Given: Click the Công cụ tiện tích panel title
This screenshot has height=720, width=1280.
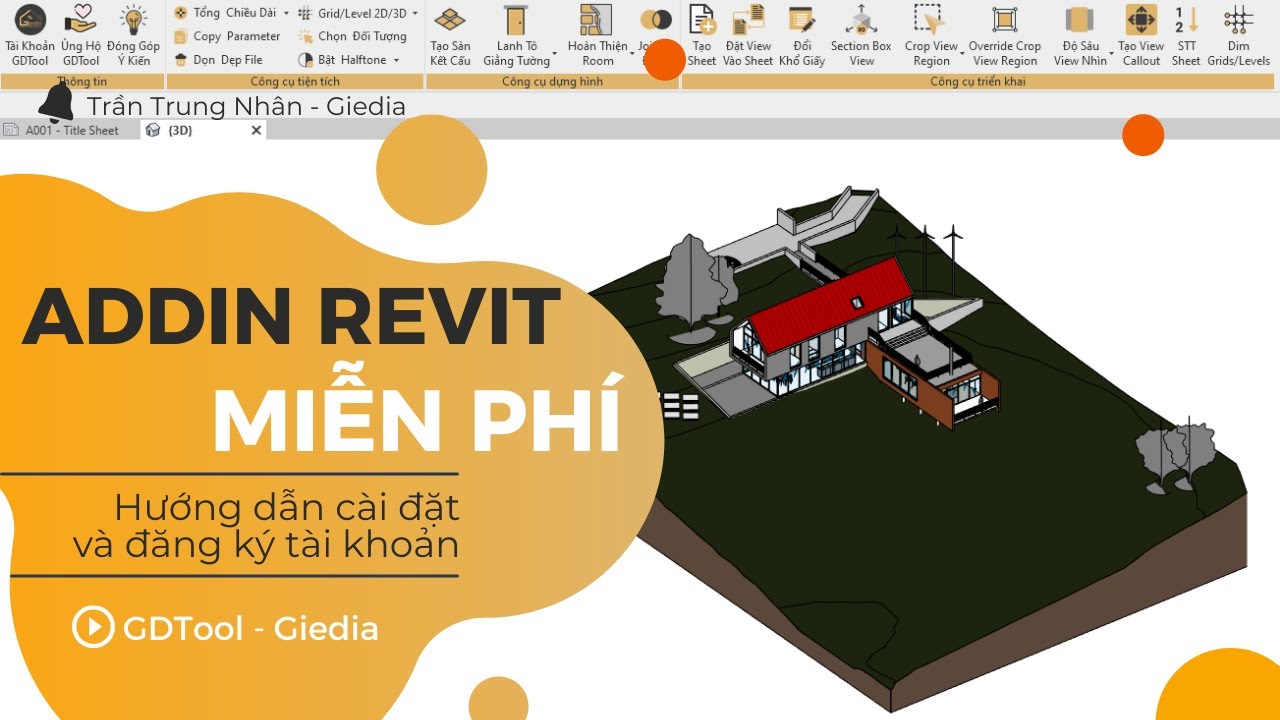Looking at the screenshot, I should [295, 82].
